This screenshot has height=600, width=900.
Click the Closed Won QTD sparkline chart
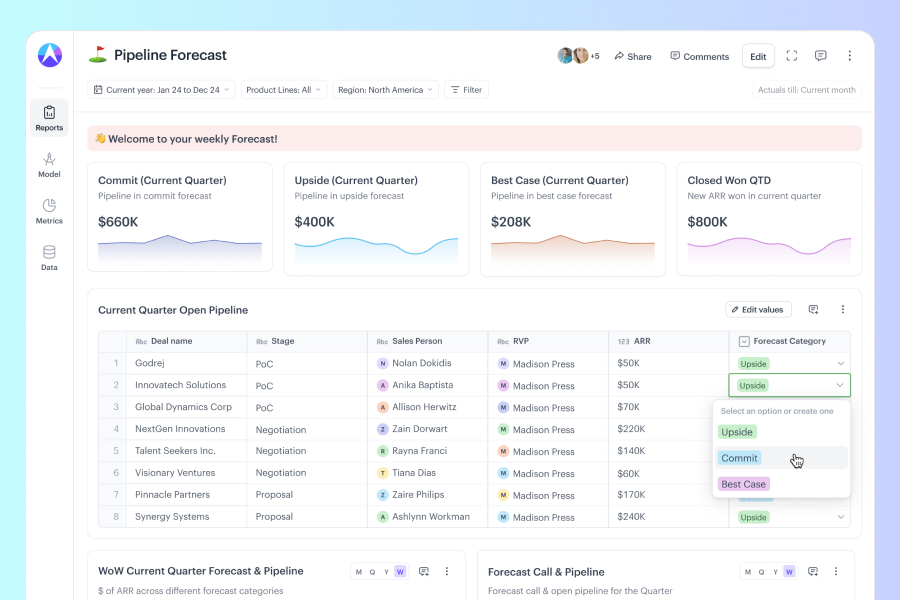pyautogui.click(x=769, y=245)
